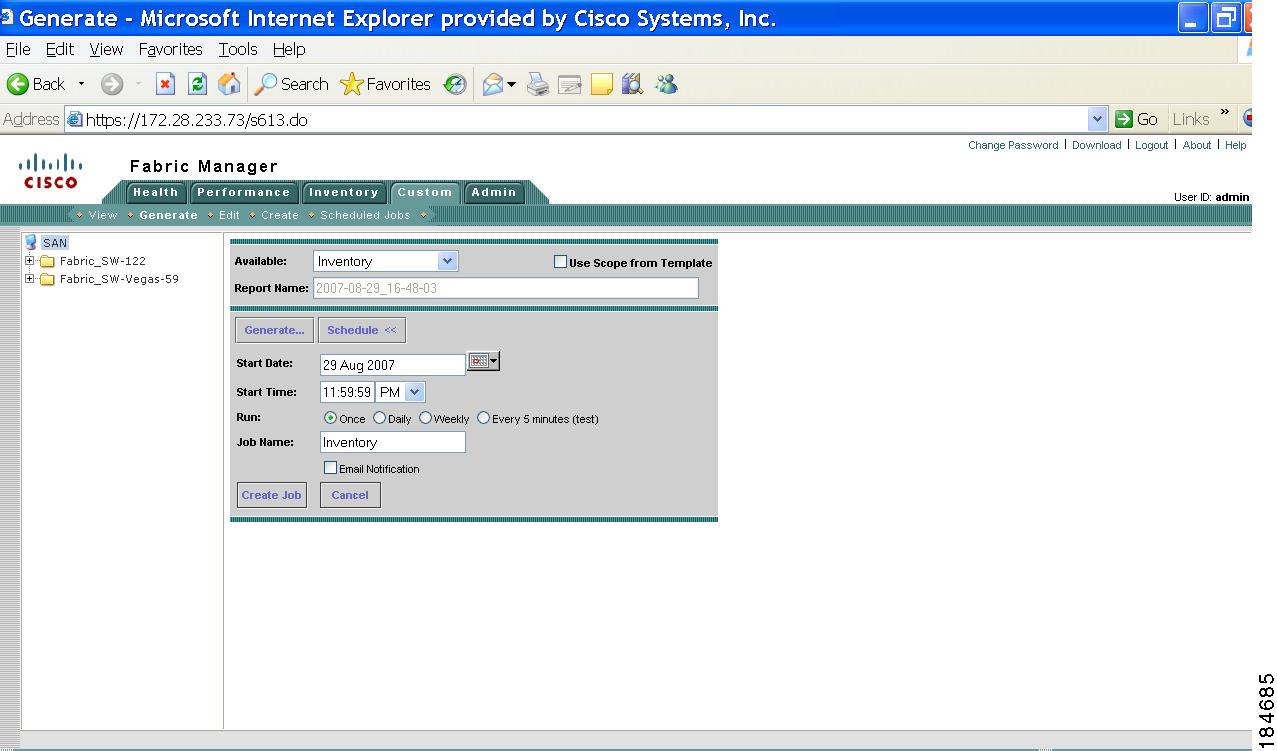Screen dimensions: 1277x751
Task: Open the File menu
Action: click(x=18, y=49)
